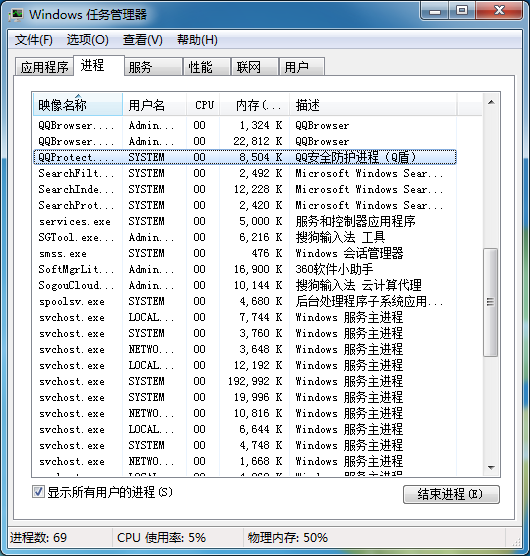Minimize the Task Manager window
Viewport: 530px width, 556px height.
pyautogui.click(x=435, y=11)
